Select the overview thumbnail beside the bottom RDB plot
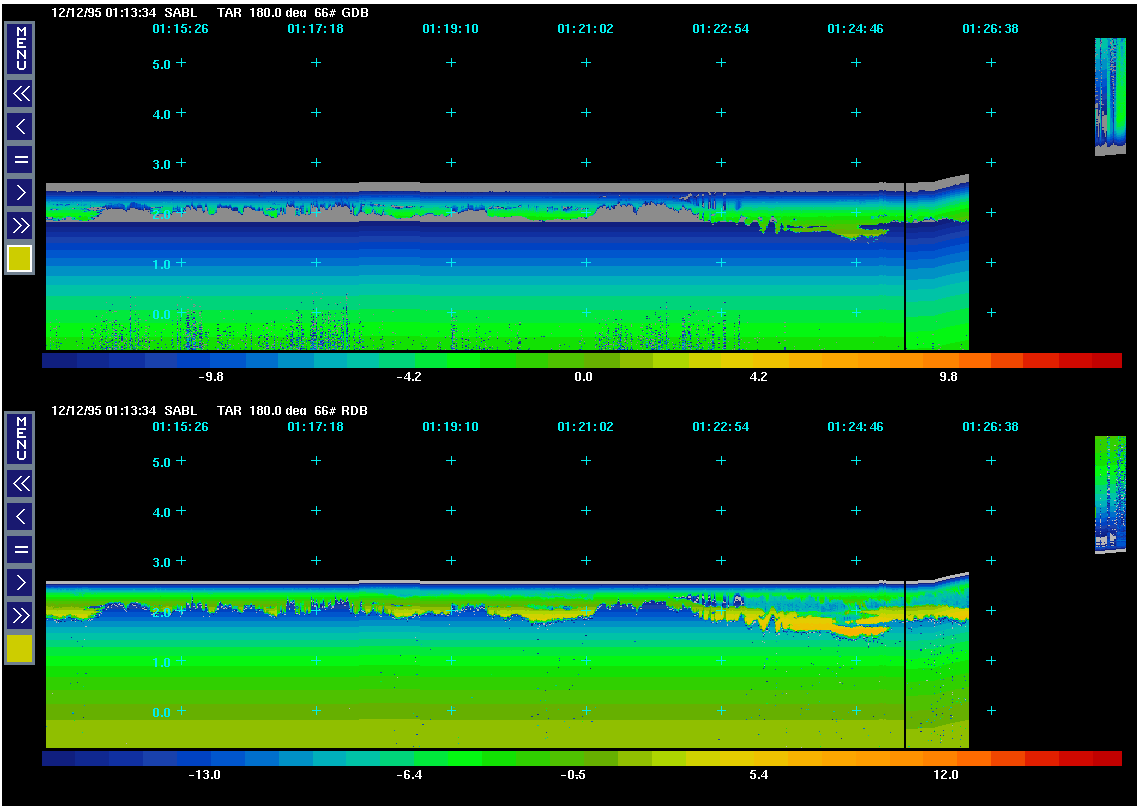This screenshot has width=1141, height=810. (1110, 494)
